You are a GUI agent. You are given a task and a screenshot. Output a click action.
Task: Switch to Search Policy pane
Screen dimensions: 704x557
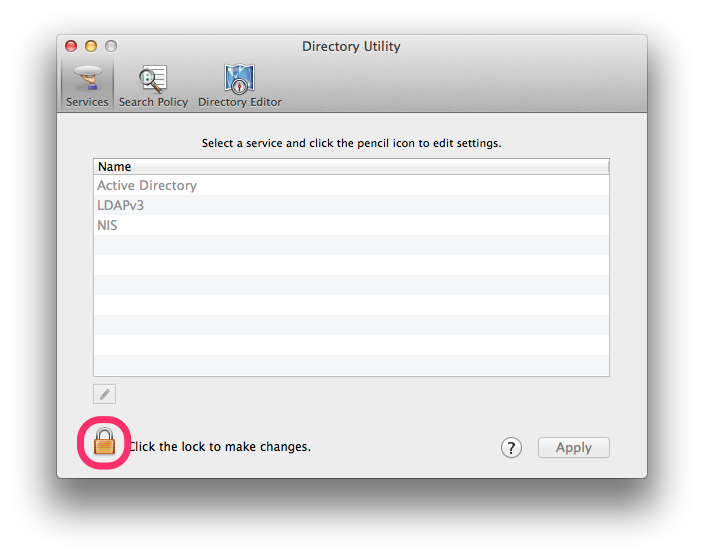[153, 85]
